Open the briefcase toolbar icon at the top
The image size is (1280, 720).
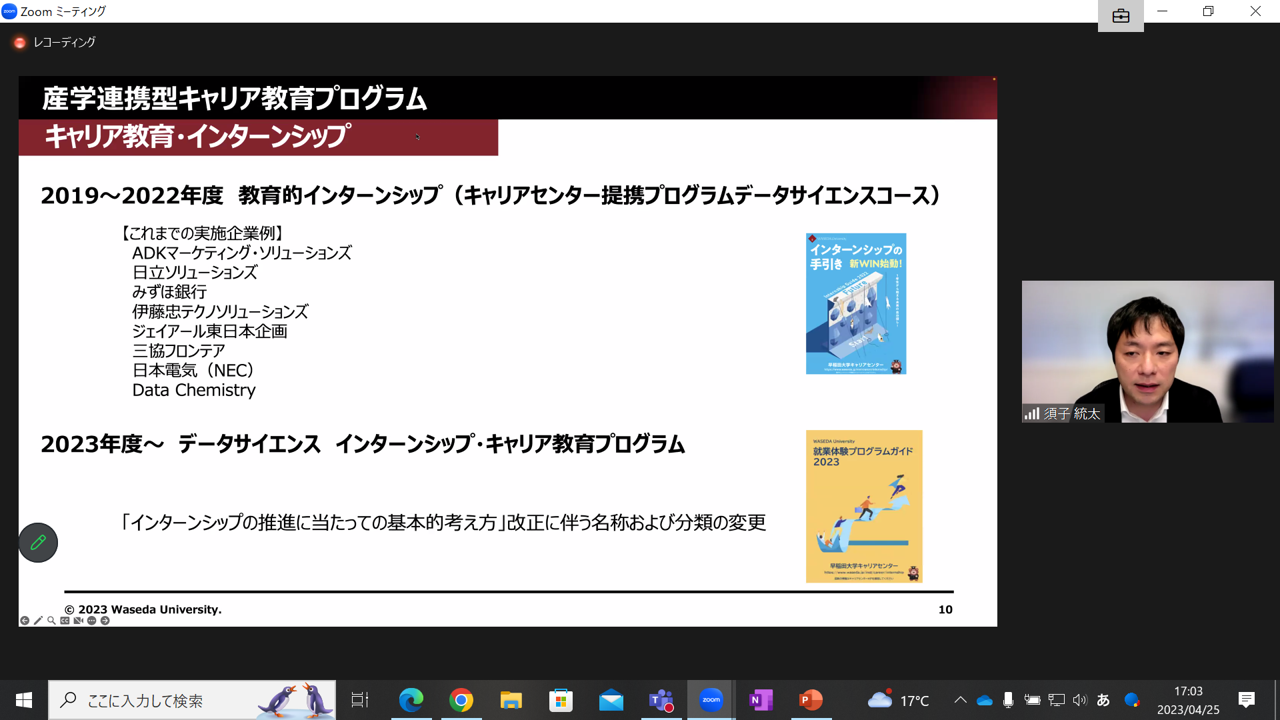click(1121, 16)
